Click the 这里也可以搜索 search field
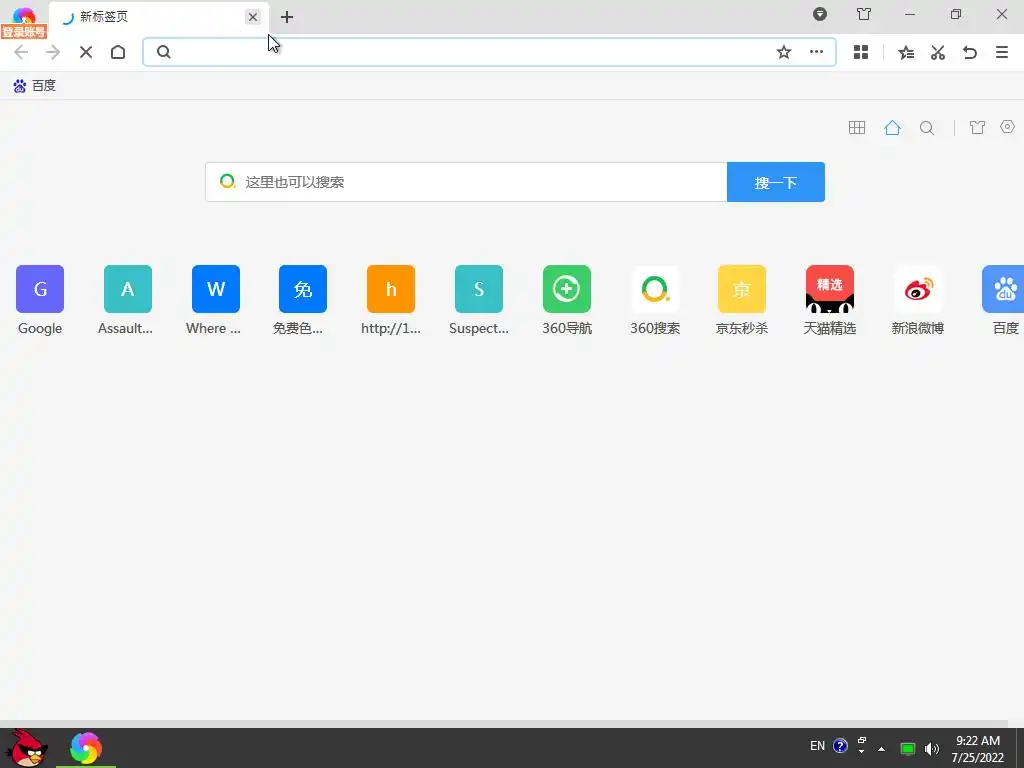The width and height of the screenshot is (1024, 768). coord(466,182)
